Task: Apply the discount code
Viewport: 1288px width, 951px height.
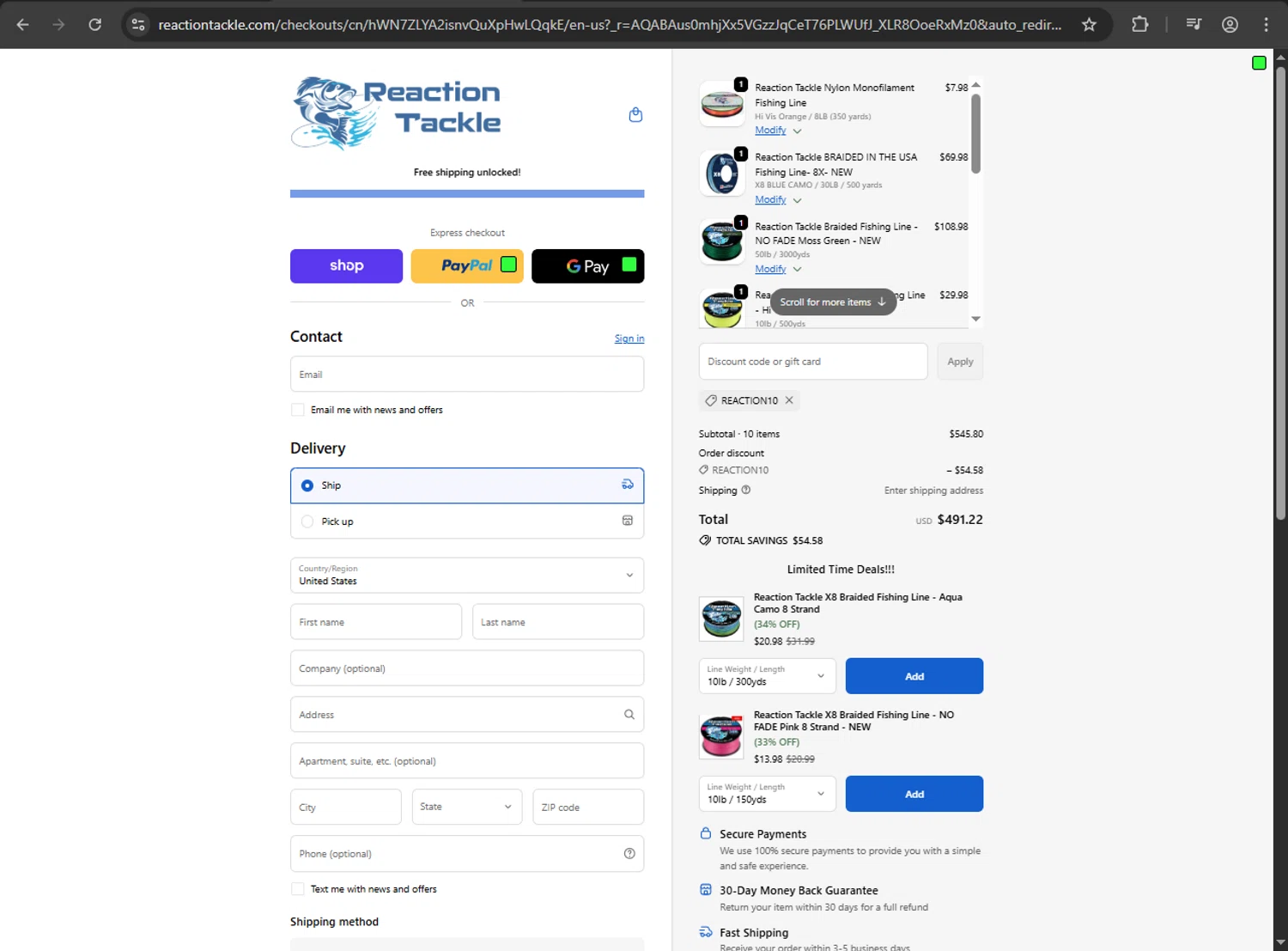Action: (960, 362)
